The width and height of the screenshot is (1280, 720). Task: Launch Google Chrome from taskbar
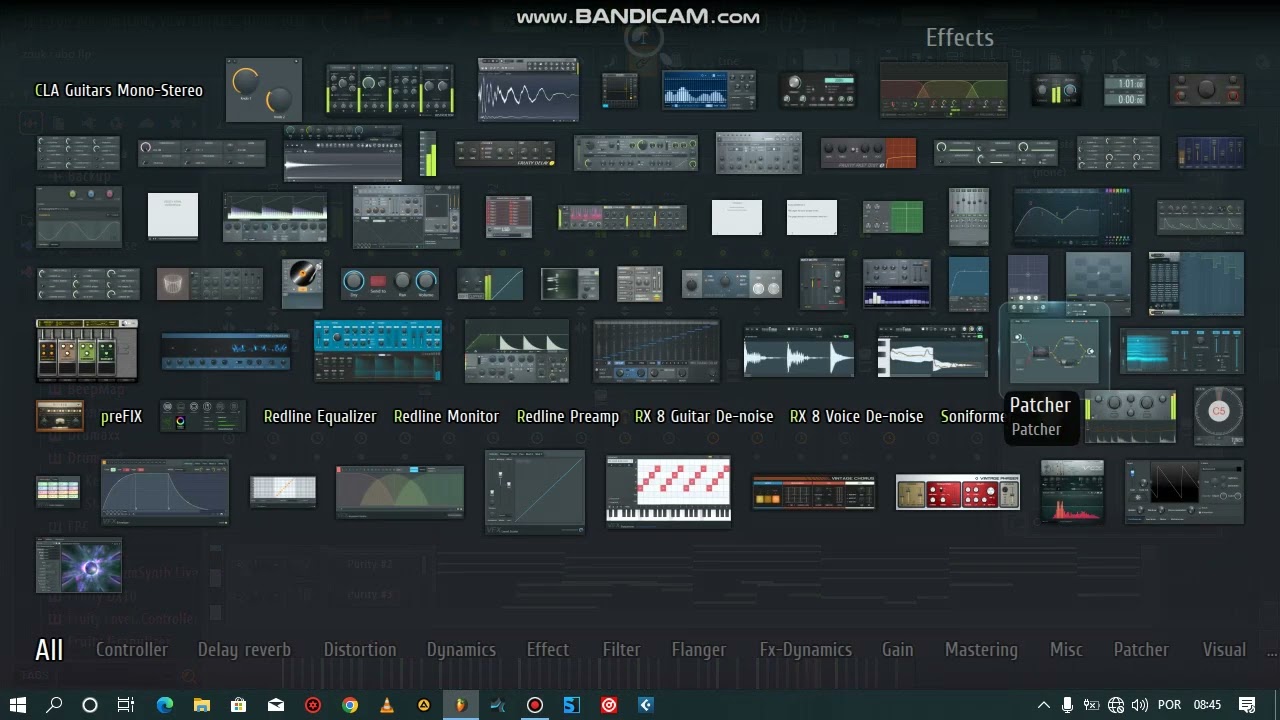[x=349, y=705]
